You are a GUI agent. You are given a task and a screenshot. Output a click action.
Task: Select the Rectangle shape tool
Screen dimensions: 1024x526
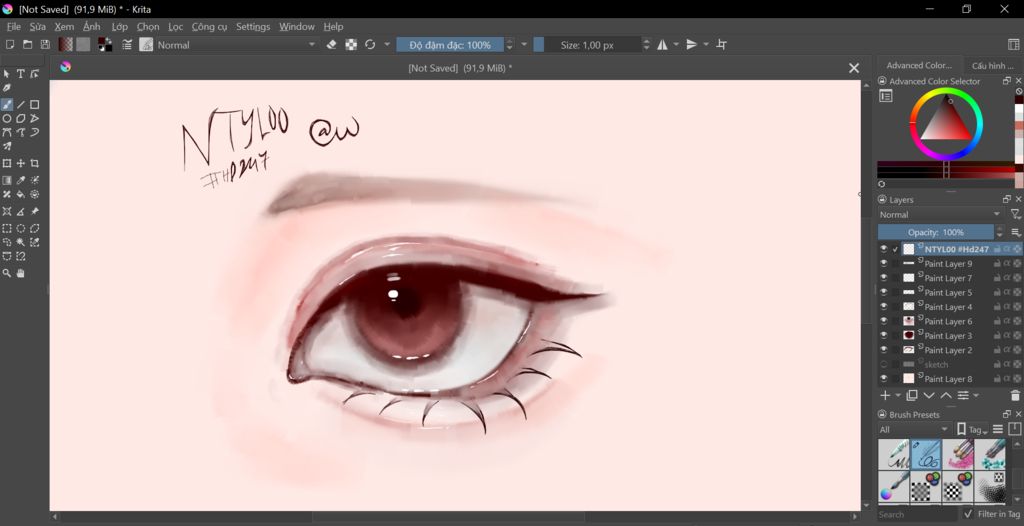click(x=35, y=105)
